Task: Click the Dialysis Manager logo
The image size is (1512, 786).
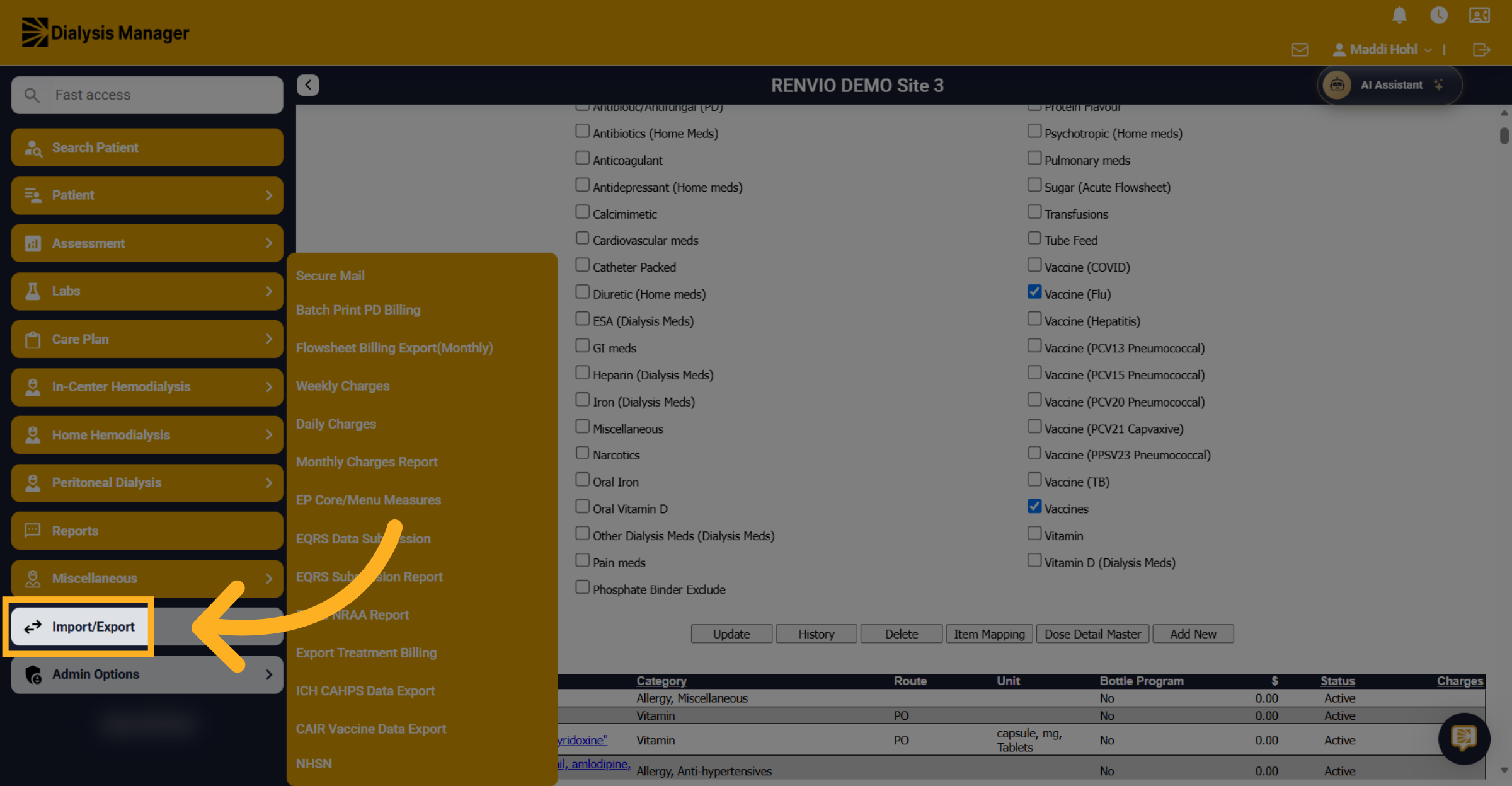Action: pyautogui.click(x=105, y=32)
